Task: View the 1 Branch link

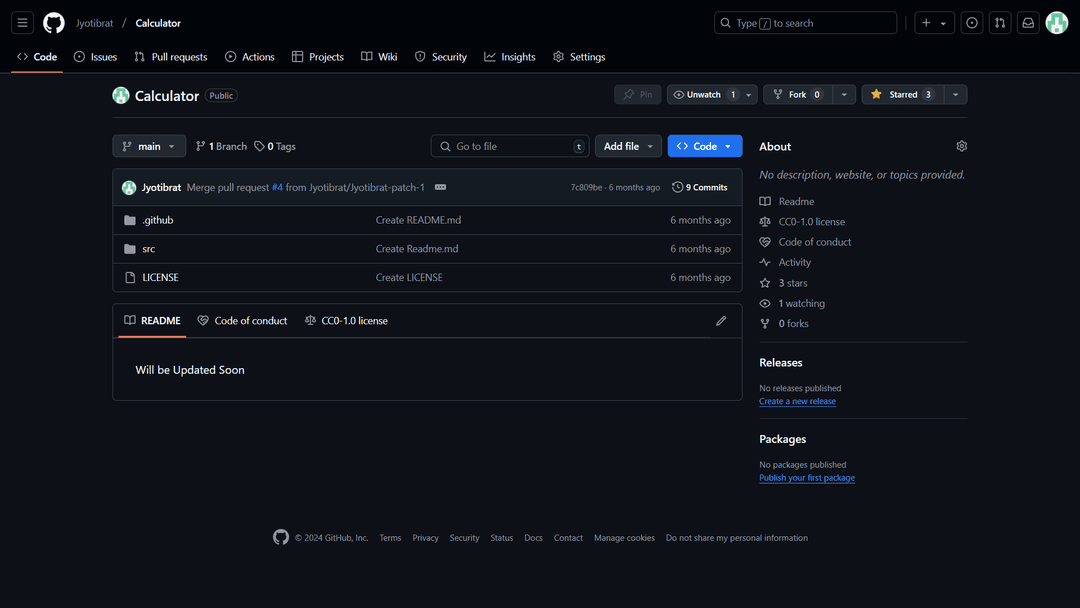Action: tap(221, 146)
